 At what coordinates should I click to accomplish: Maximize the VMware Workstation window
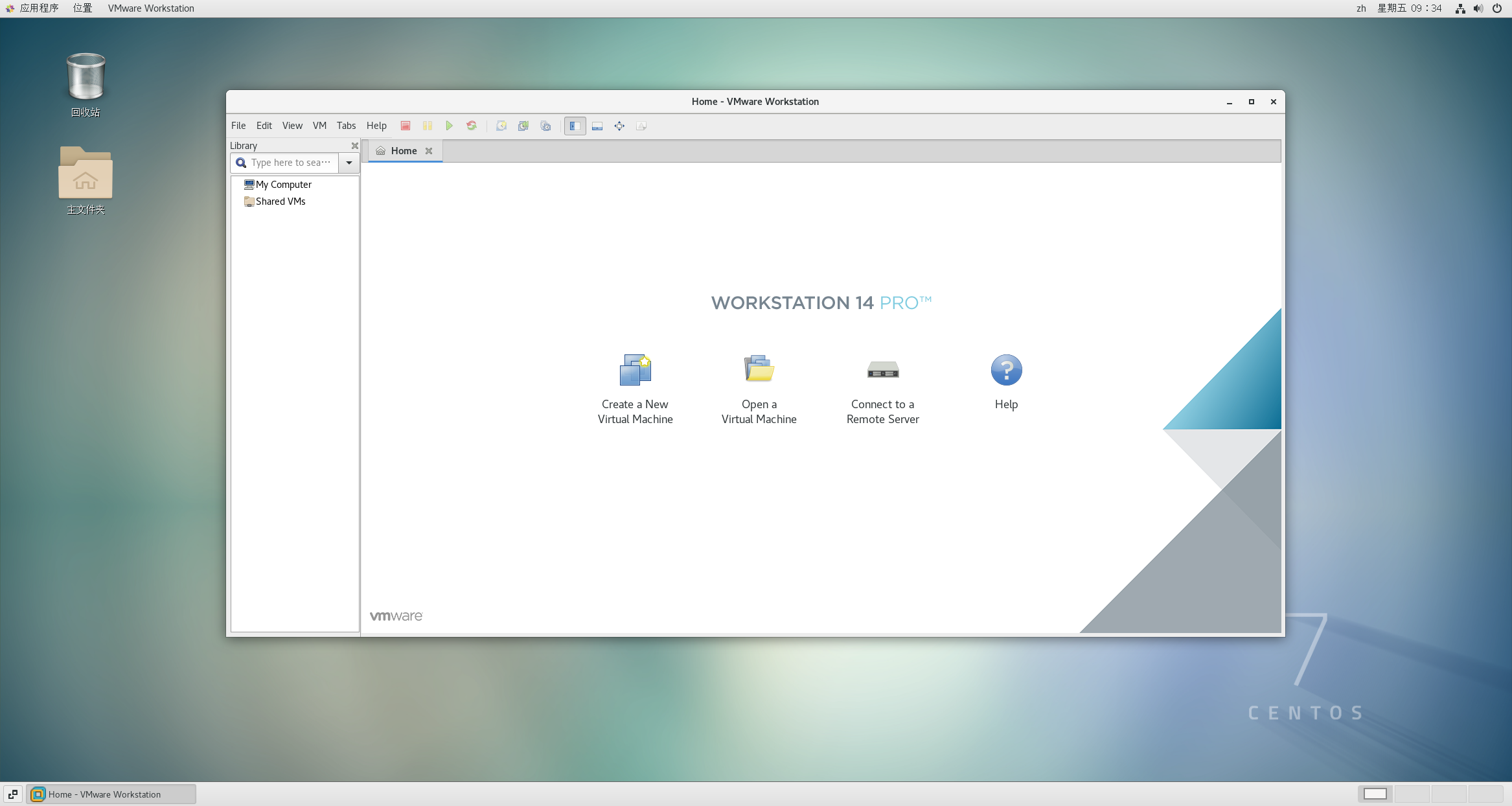click(1252, 102)
